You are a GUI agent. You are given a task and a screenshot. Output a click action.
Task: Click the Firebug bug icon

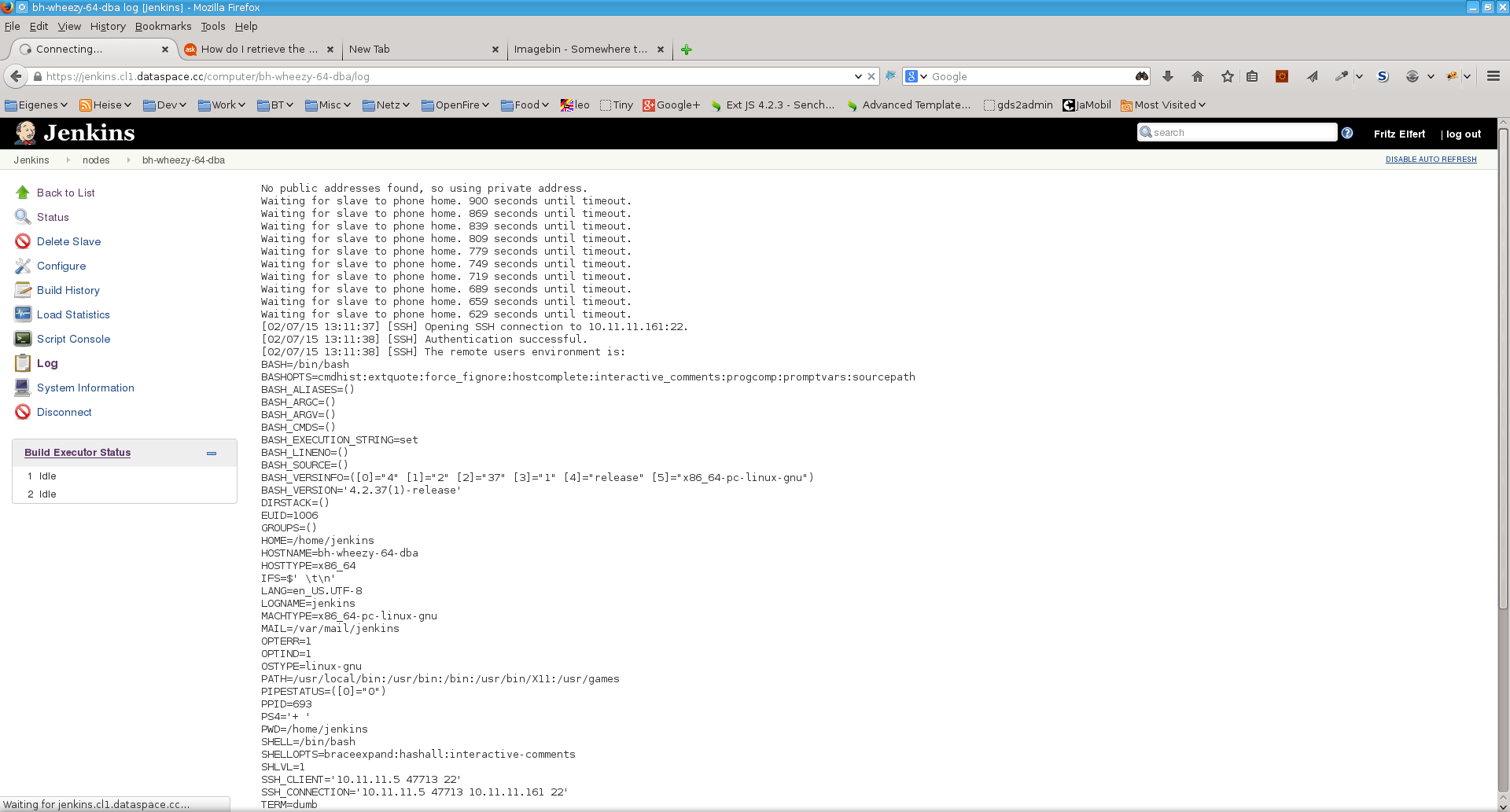1452,76
